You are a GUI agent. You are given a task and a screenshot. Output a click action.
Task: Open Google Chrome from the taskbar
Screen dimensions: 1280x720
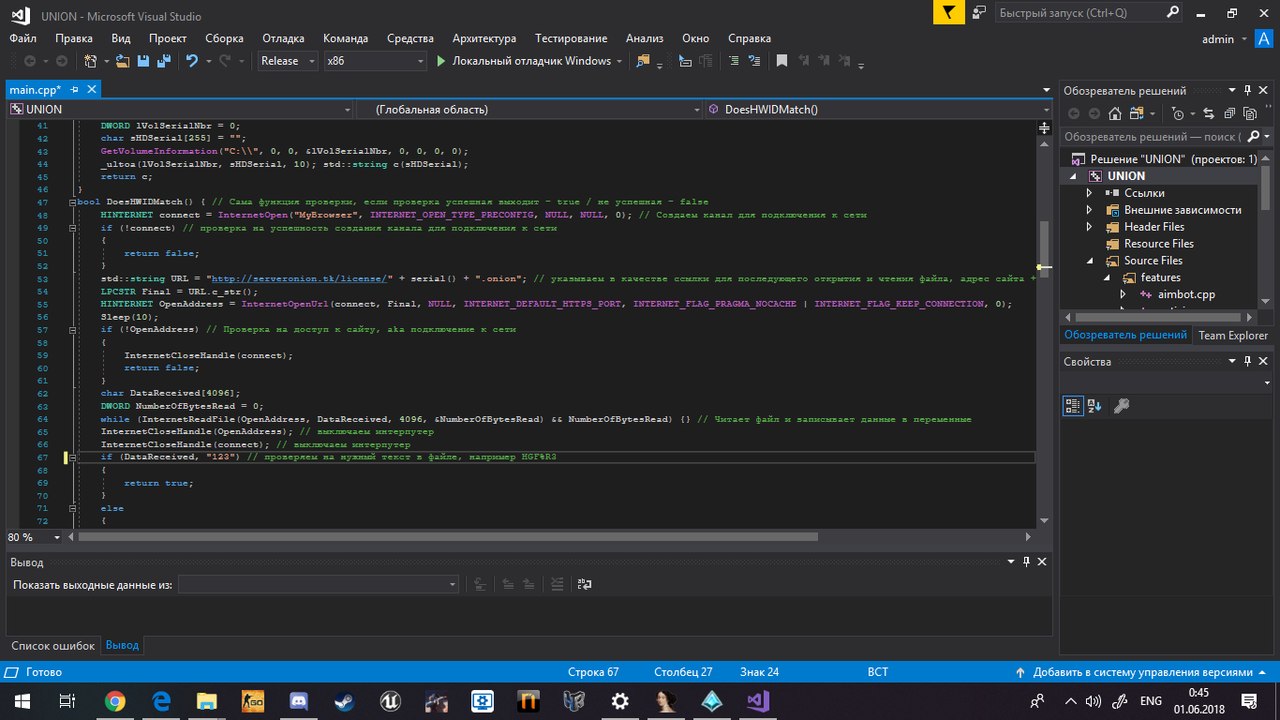tap(114, 701)
